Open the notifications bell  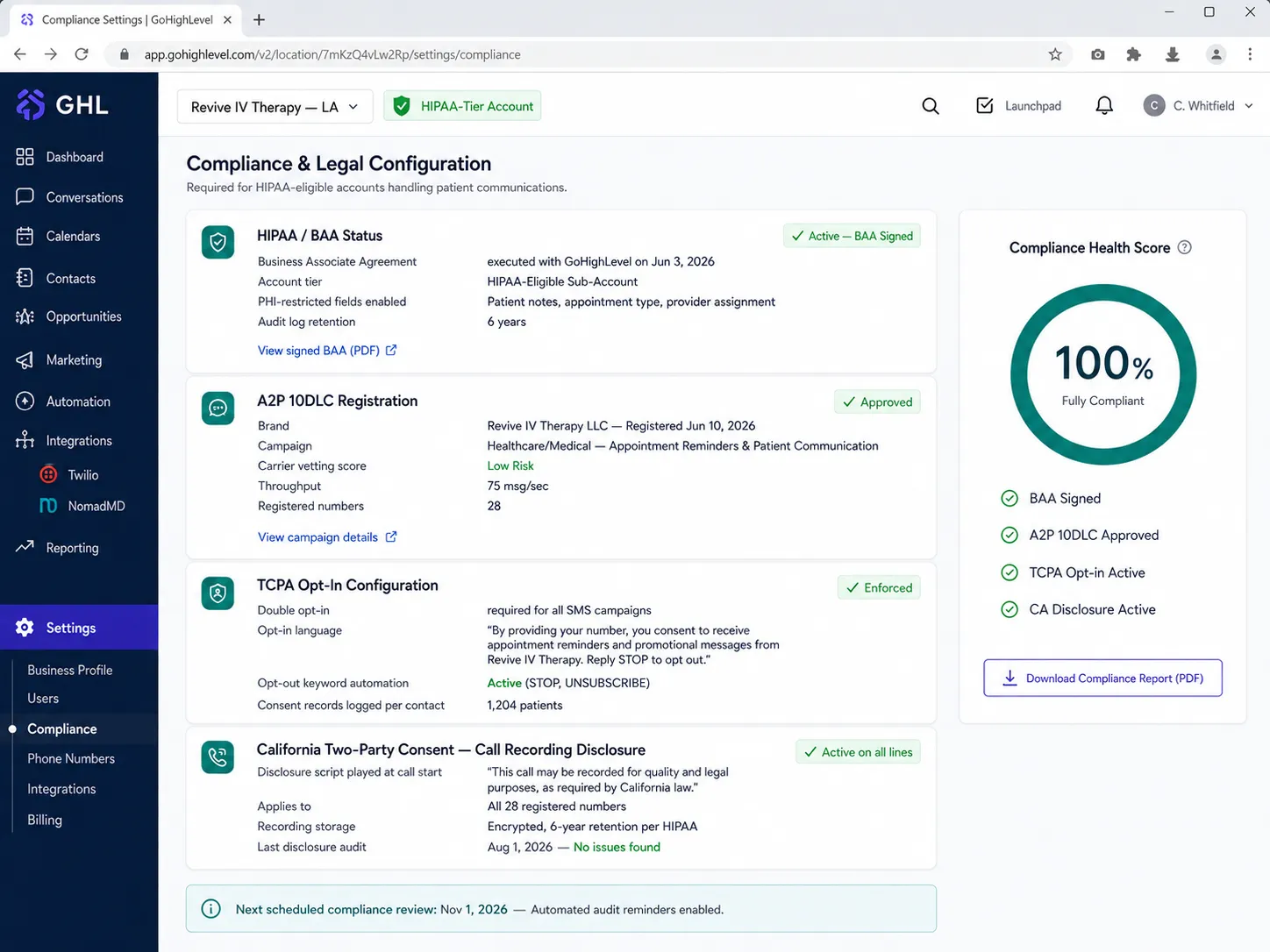coord(1104,106)
